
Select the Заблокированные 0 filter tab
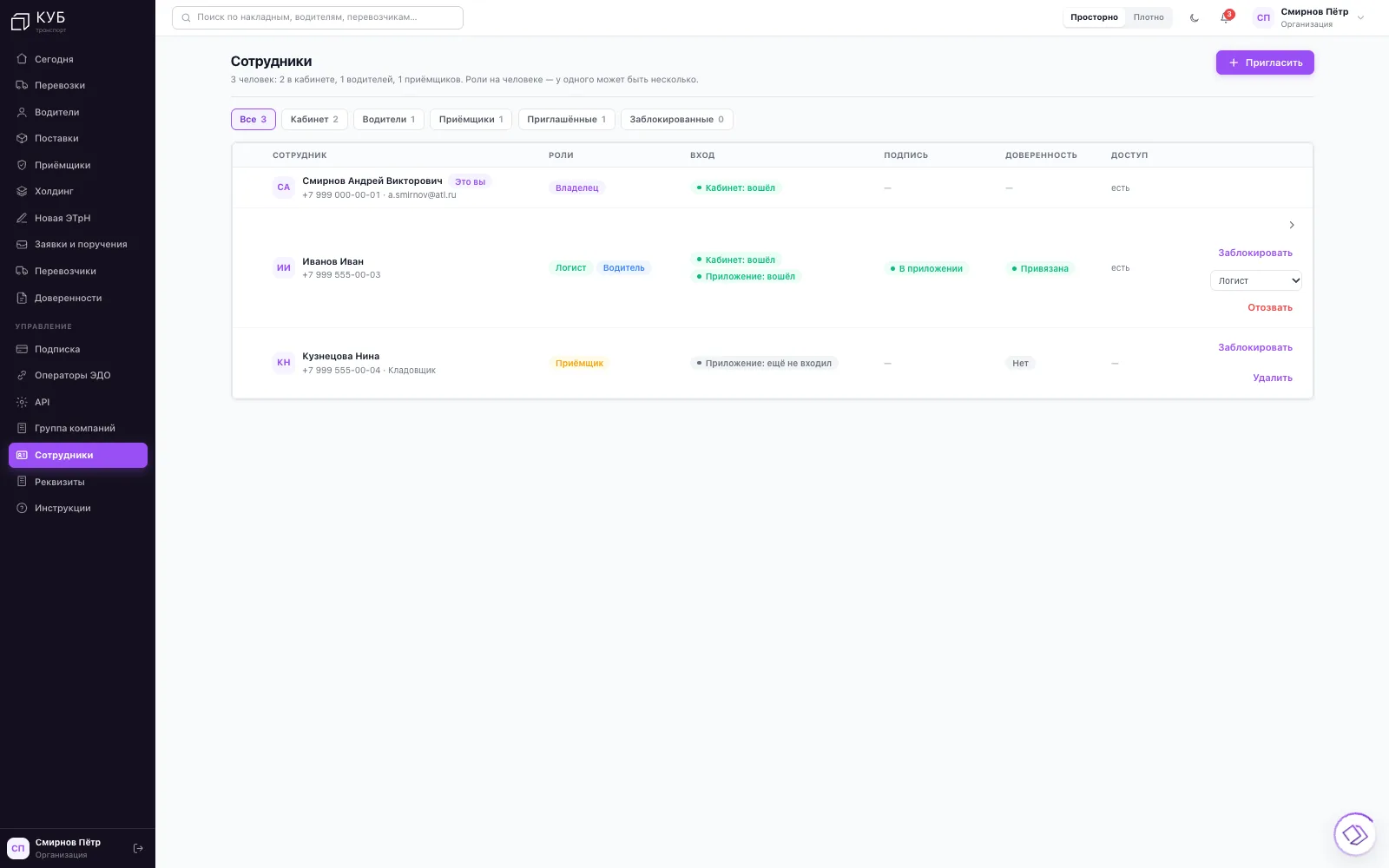[677, 119]
